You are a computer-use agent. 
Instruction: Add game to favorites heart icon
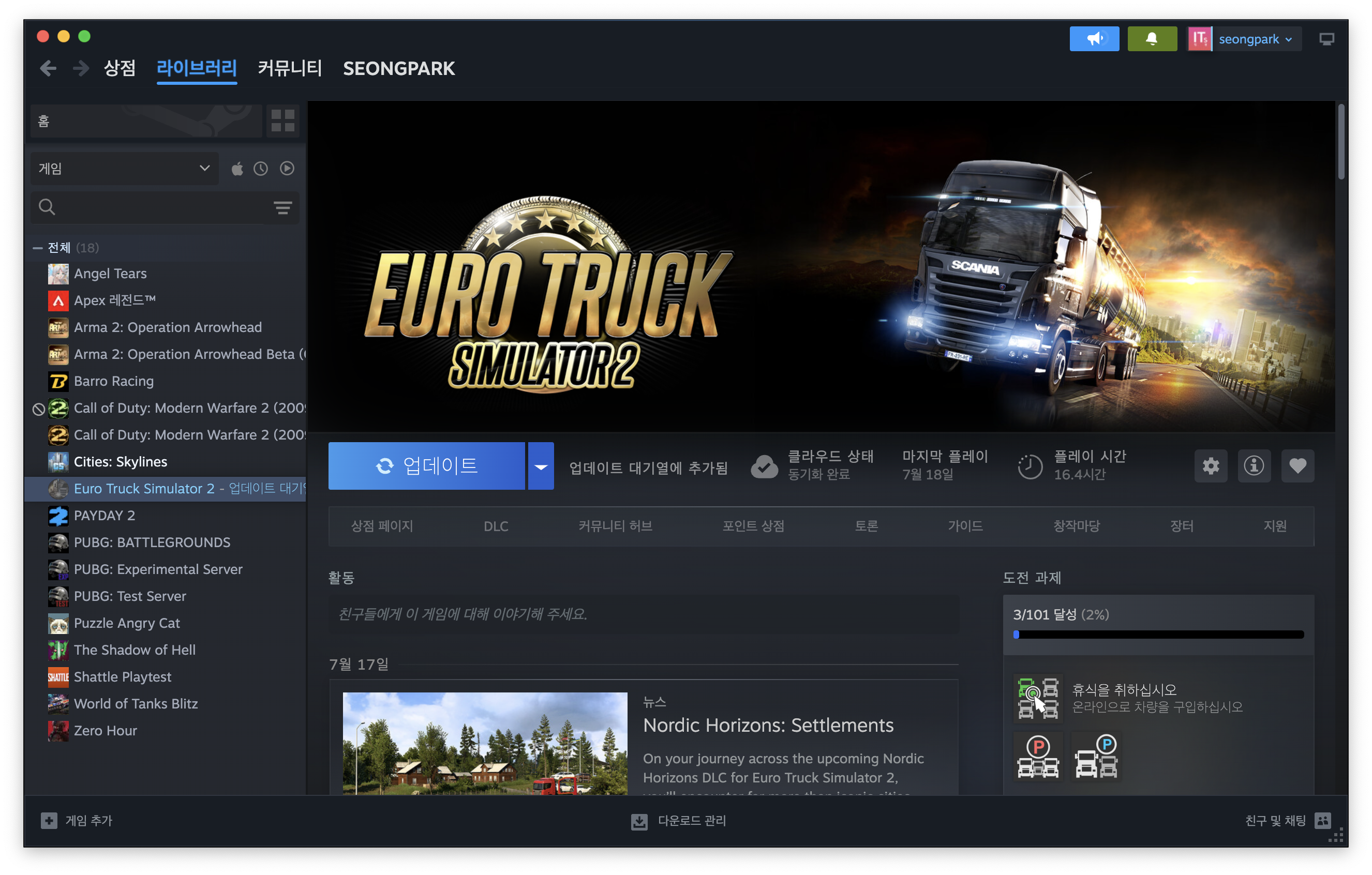tap(1298, 466)
